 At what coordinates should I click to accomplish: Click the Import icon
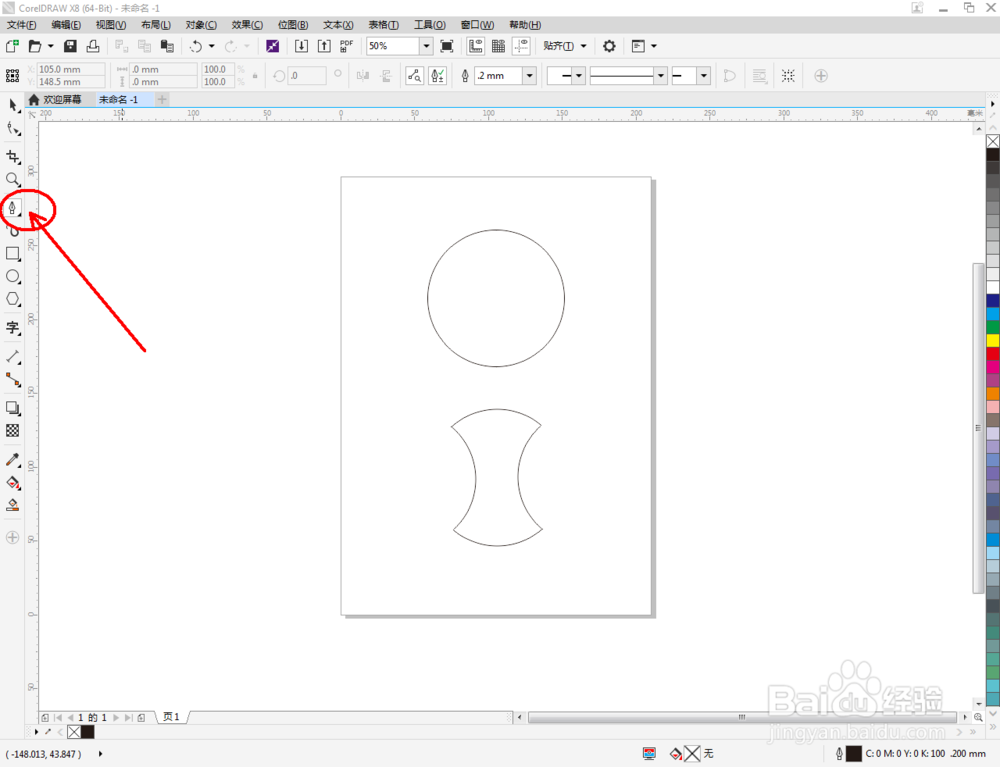301,46
